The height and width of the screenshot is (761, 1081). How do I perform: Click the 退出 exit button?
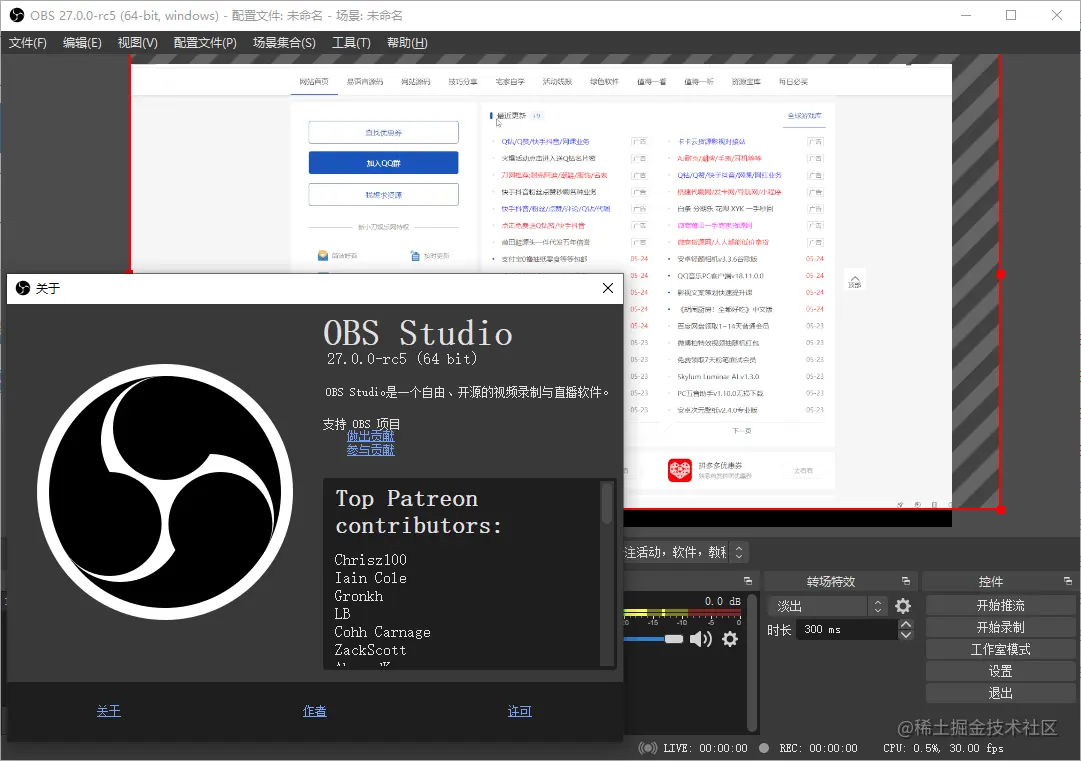click(x=1000, y=693)
